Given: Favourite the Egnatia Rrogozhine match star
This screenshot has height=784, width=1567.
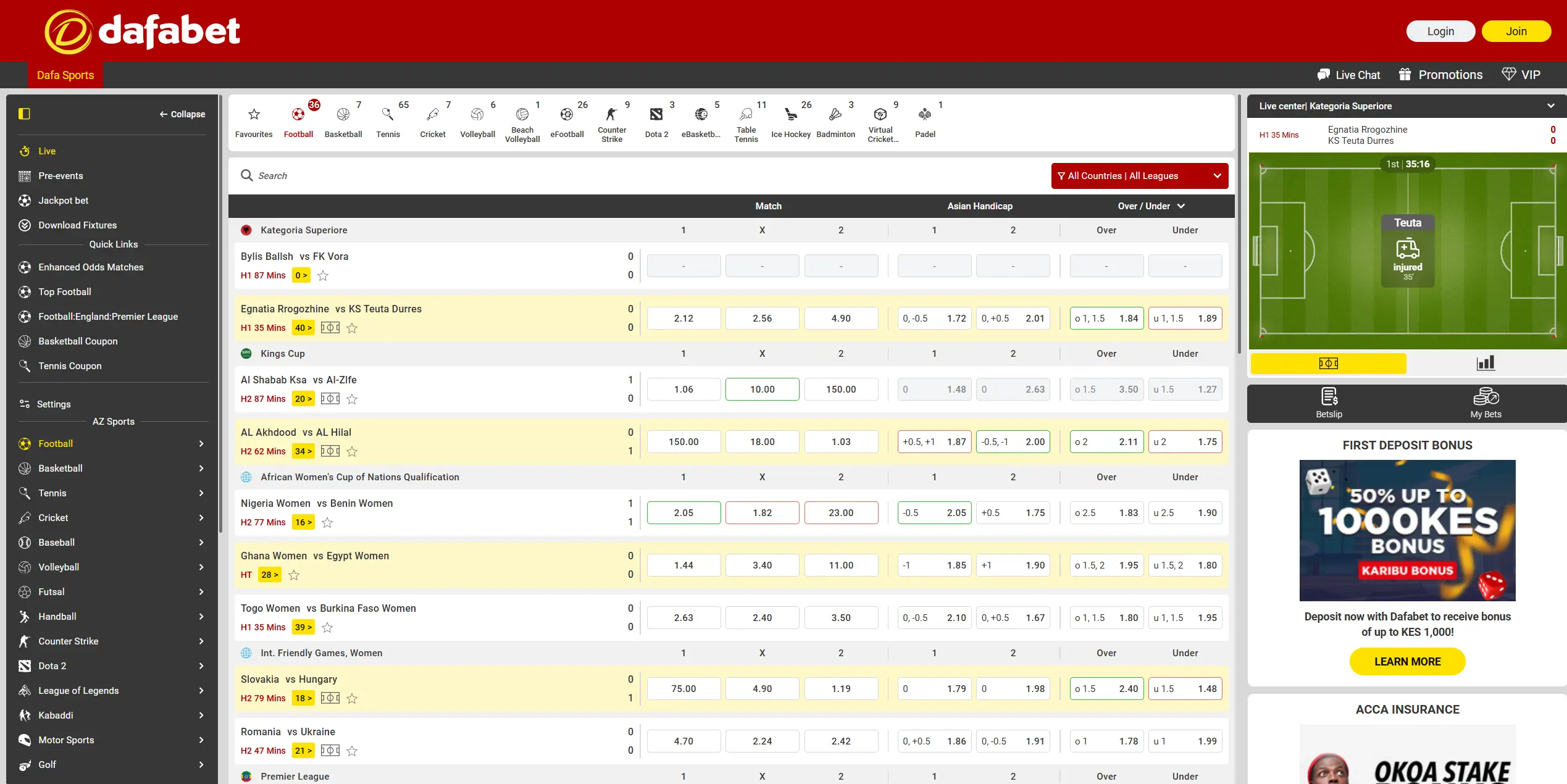Looking at the screenshot, I should click(352, 328).
